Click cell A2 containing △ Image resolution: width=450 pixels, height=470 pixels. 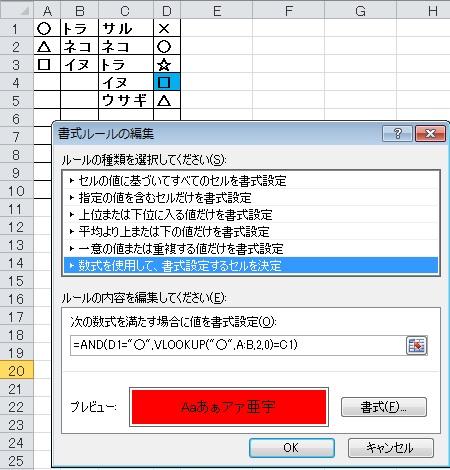(47, 46)
